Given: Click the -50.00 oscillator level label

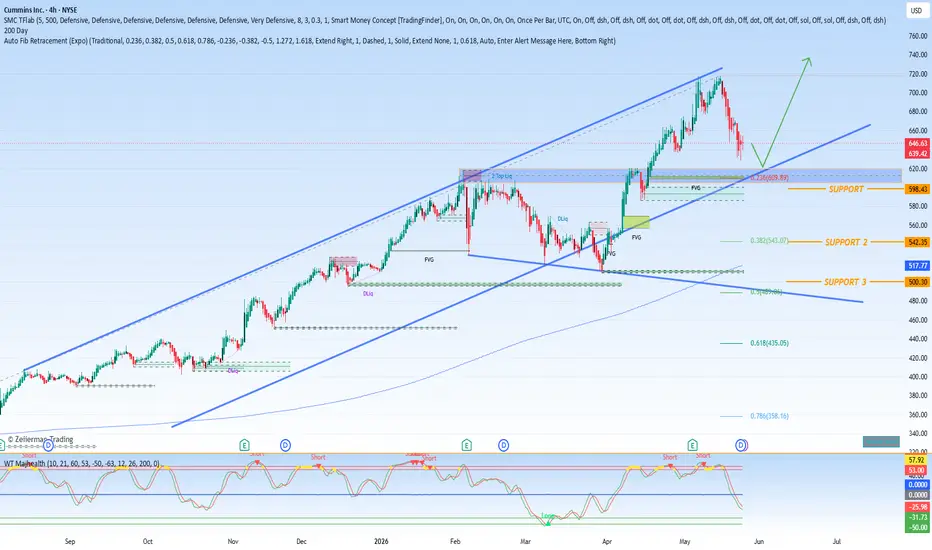Looking at the screenshot, I should click(917, 527).
